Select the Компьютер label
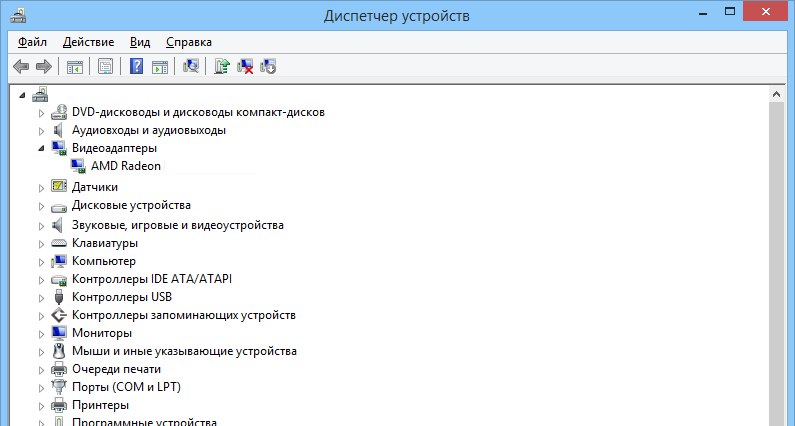This screenshot has width=795, height=426. click(x=104, y=261)
